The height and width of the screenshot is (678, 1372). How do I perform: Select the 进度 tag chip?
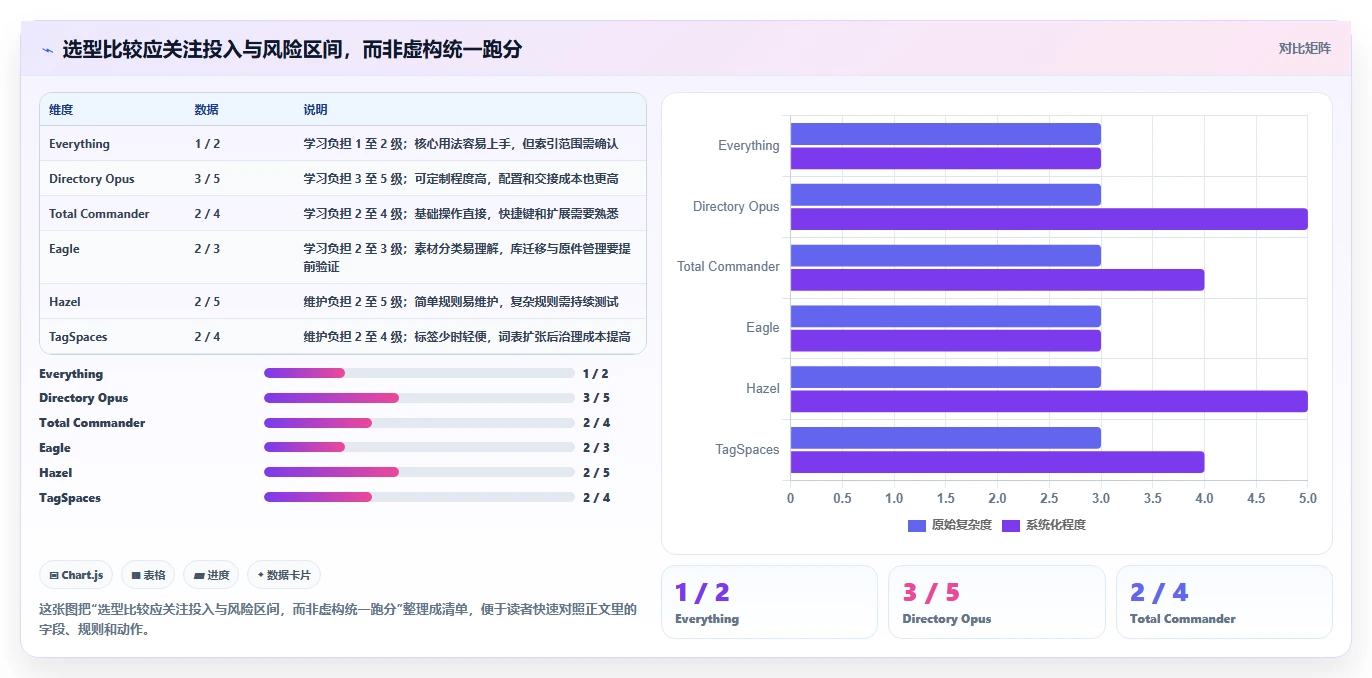click(x=211, y=575)
